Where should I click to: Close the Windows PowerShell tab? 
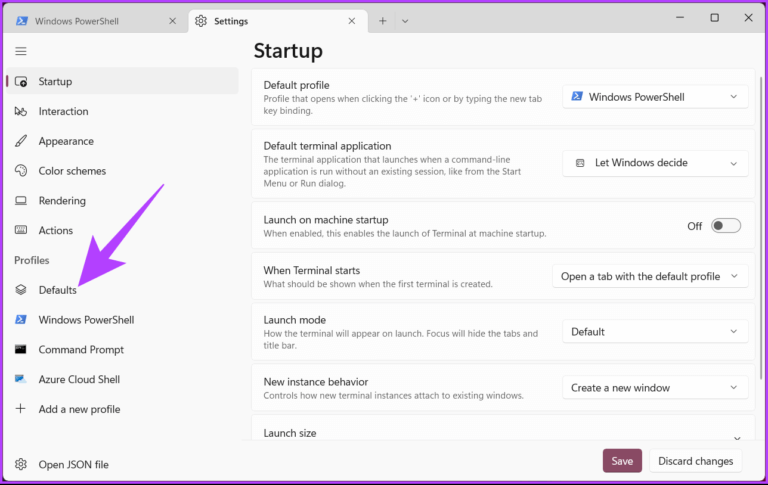tap(172, 21)
